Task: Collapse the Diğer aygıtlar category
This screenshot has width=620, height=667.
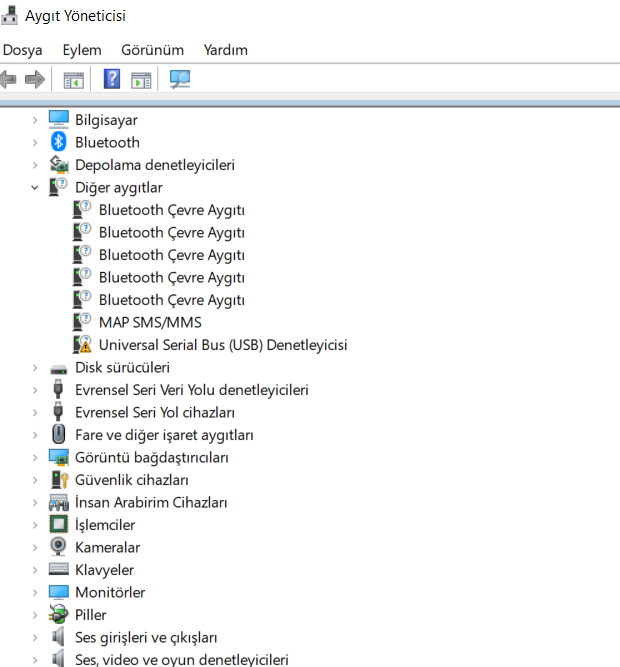Action: (x=35, y=188)
